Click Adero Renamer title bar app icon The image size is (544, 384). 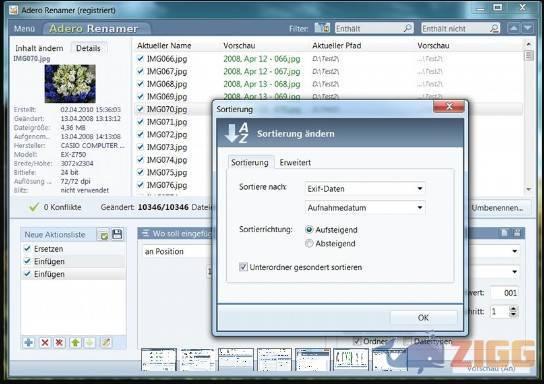click(x=13, y=10)
